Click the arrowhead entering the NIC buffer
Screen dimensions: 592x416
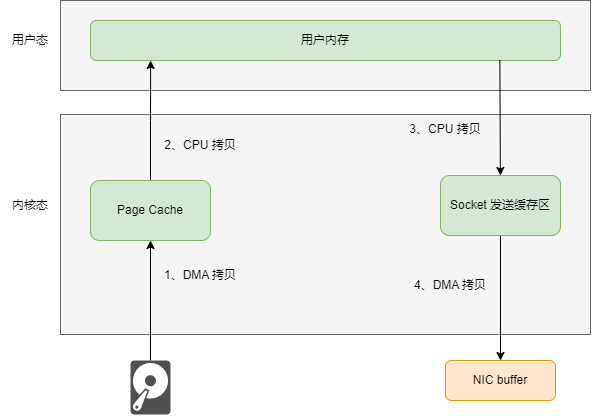[500, 356]
